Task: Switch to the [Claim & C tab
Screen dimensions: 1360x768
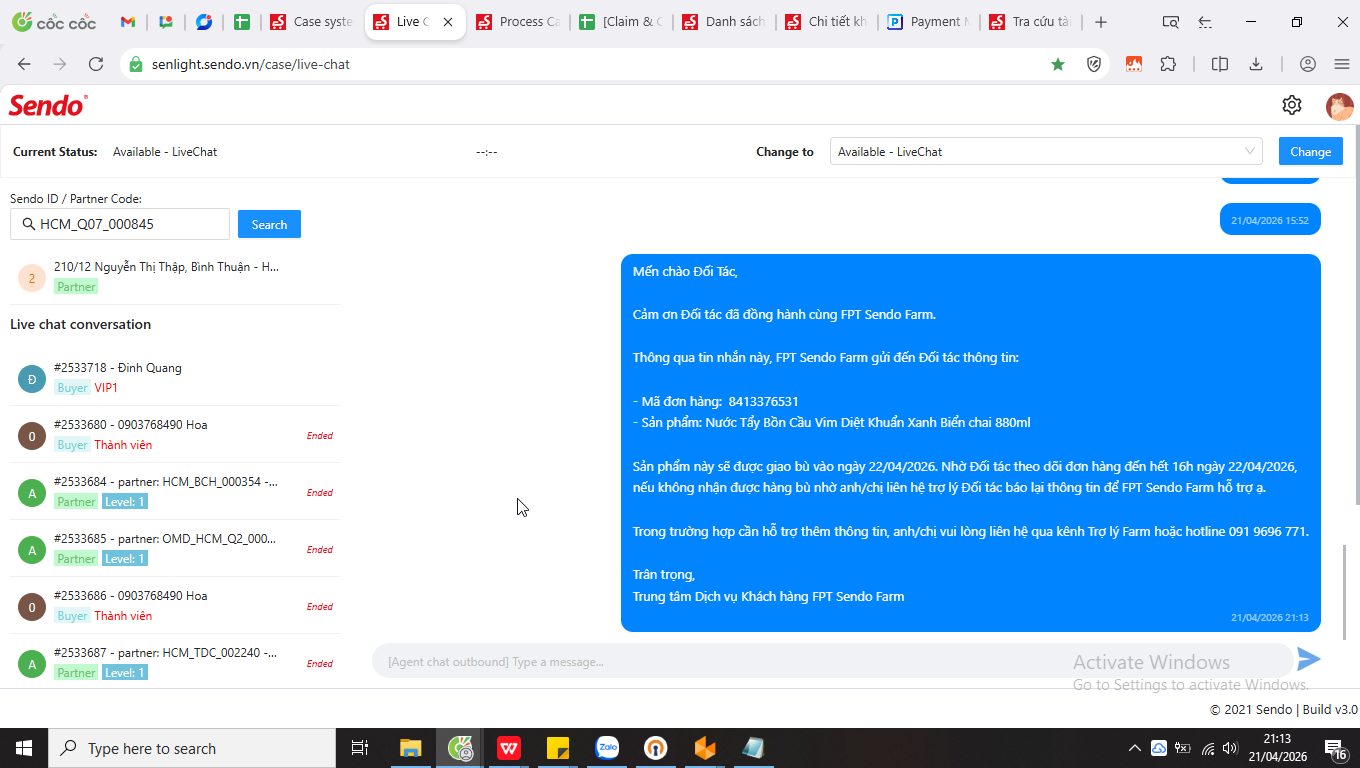Action: [x=621, y=22]
